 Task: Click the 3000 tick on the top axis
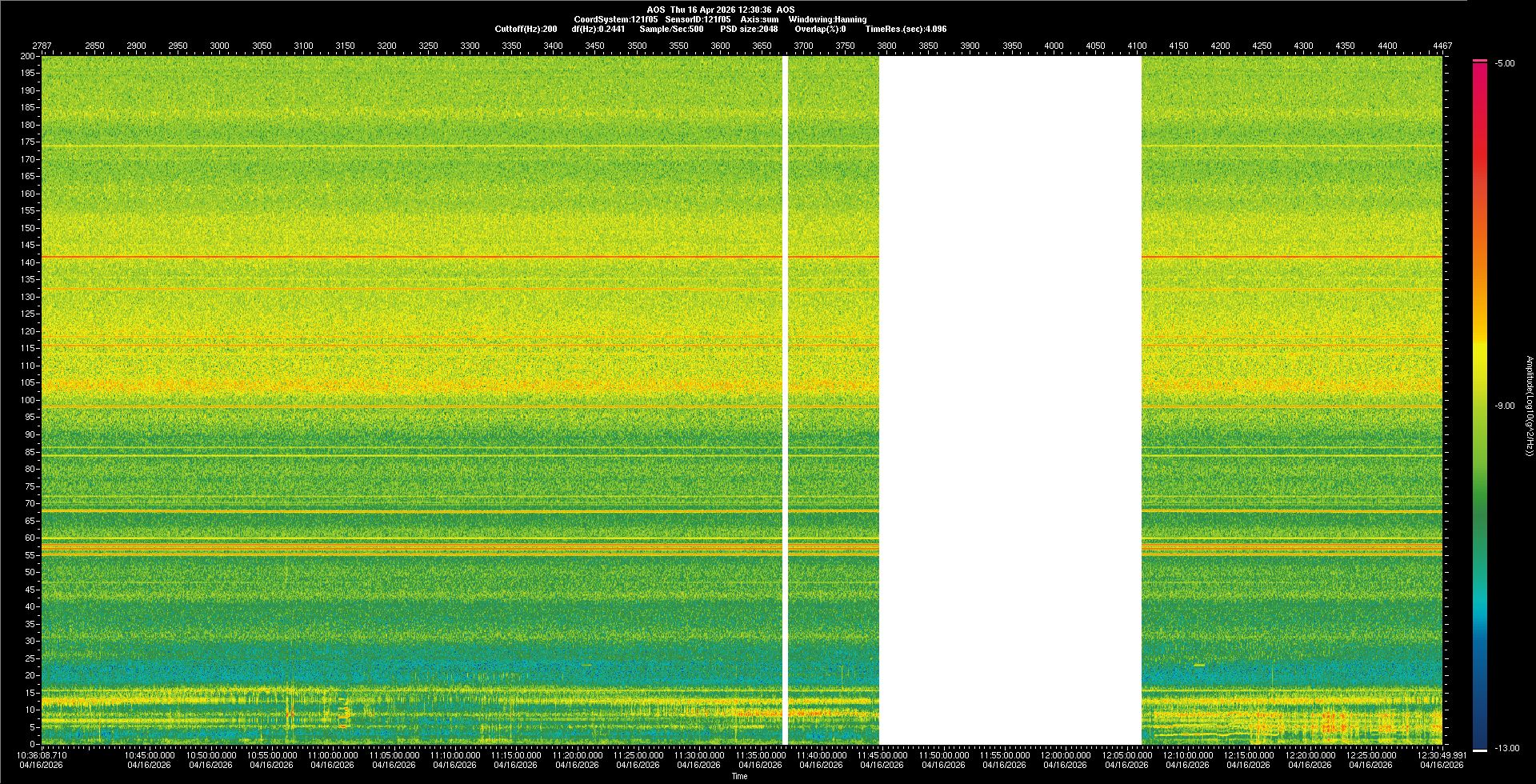(x=219, y=46)
